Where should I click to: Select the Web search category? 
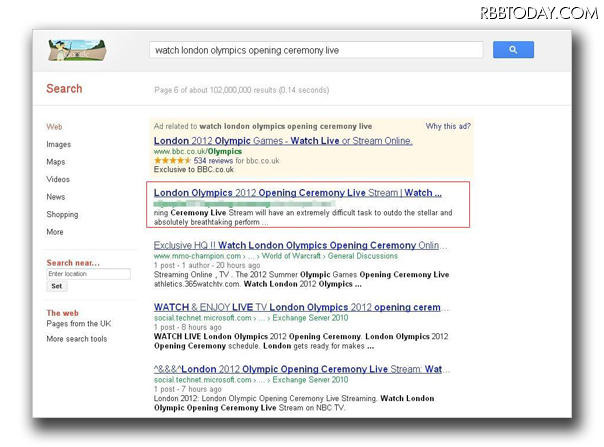[54, 127]
